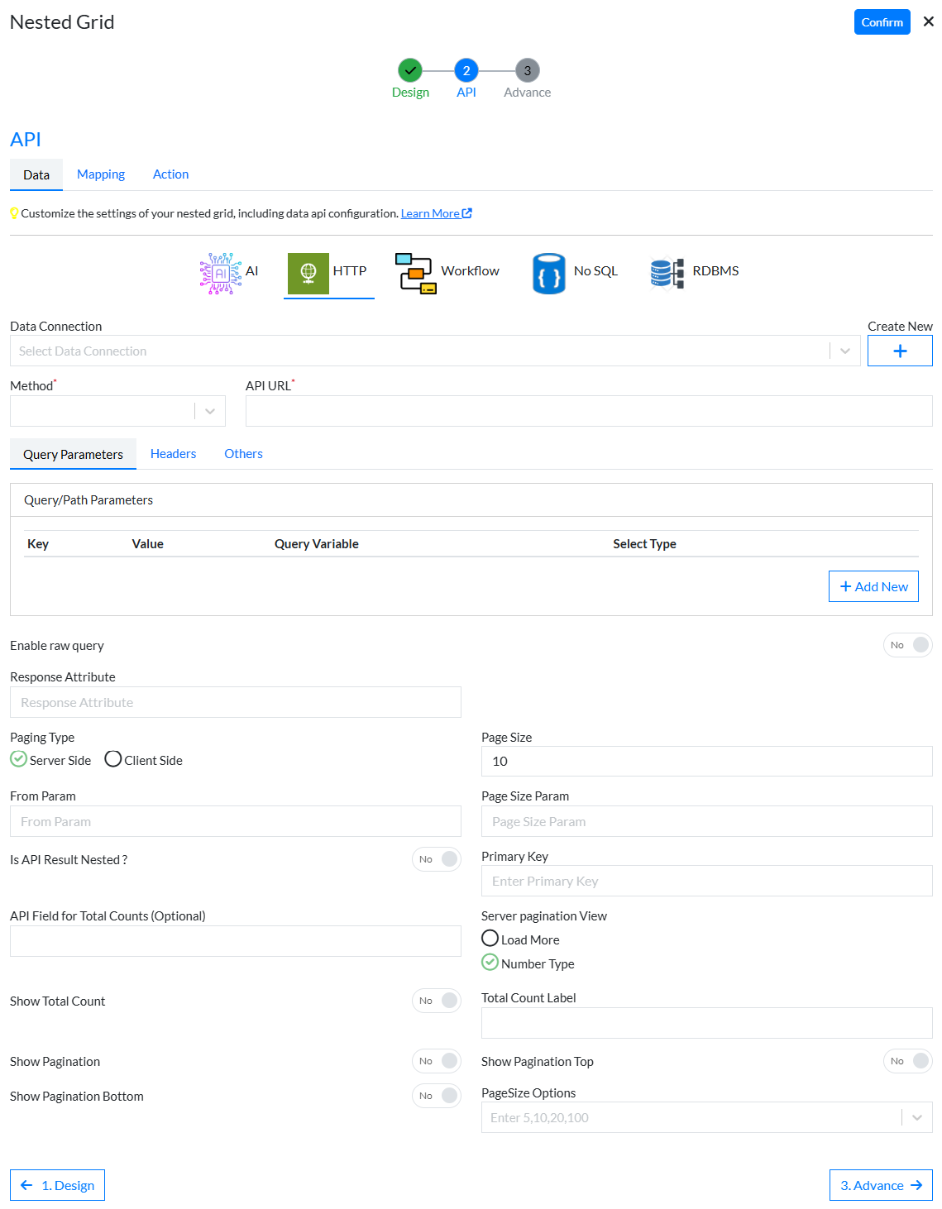
Task: Pick the No SQL database icon
Action: click(x=548, y=272)
